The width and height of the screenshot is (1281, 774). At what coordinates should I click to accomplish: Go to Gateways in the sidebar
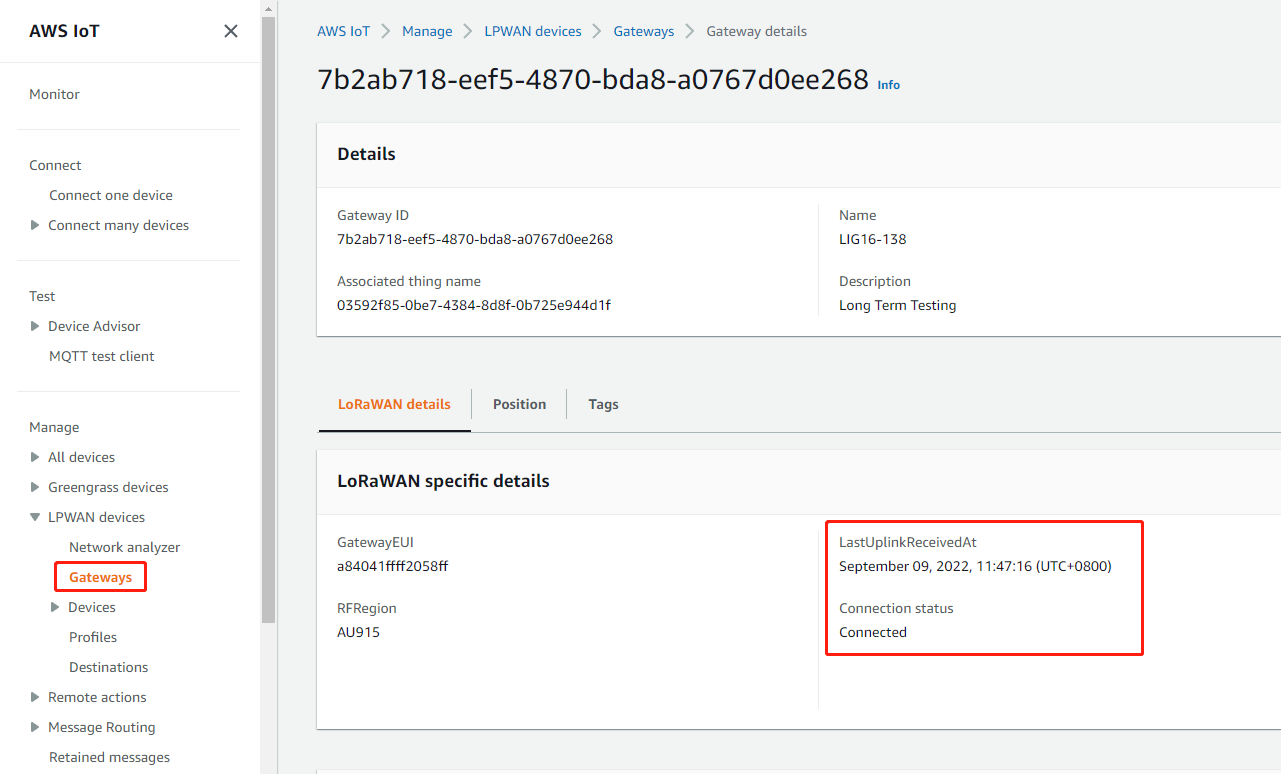[100, 577]
